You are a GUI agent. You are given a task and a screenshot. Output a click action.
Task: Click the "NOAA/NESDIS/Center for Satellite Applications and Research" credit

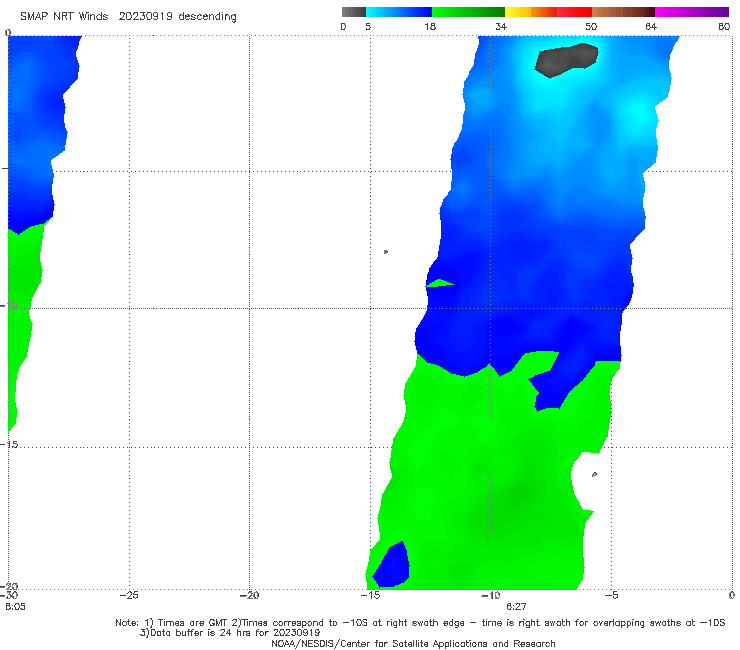click(x=413, y=643)
